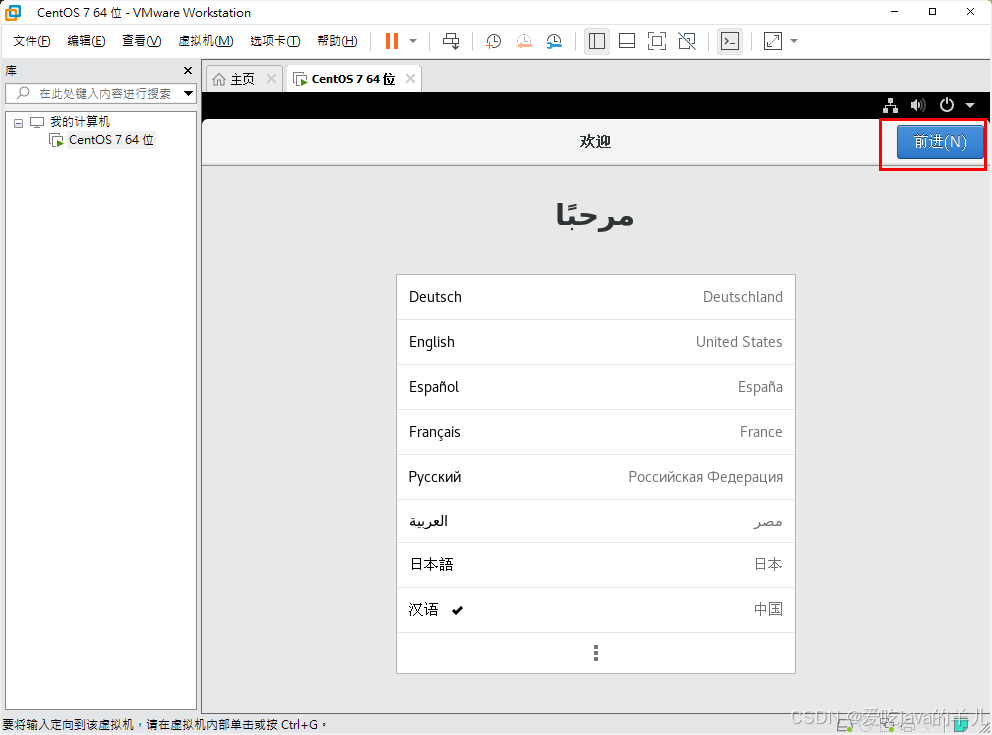Open the 虚拟机(M) menu
Image resolution: width=992 pixels, height=735 pixels.
click(x=206, y=41)
